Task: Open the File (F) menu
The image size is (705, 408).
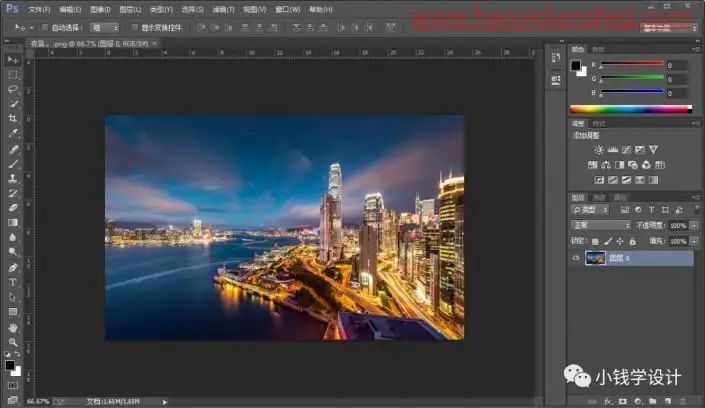Action: pyautogui.click(x=39, y=9)
